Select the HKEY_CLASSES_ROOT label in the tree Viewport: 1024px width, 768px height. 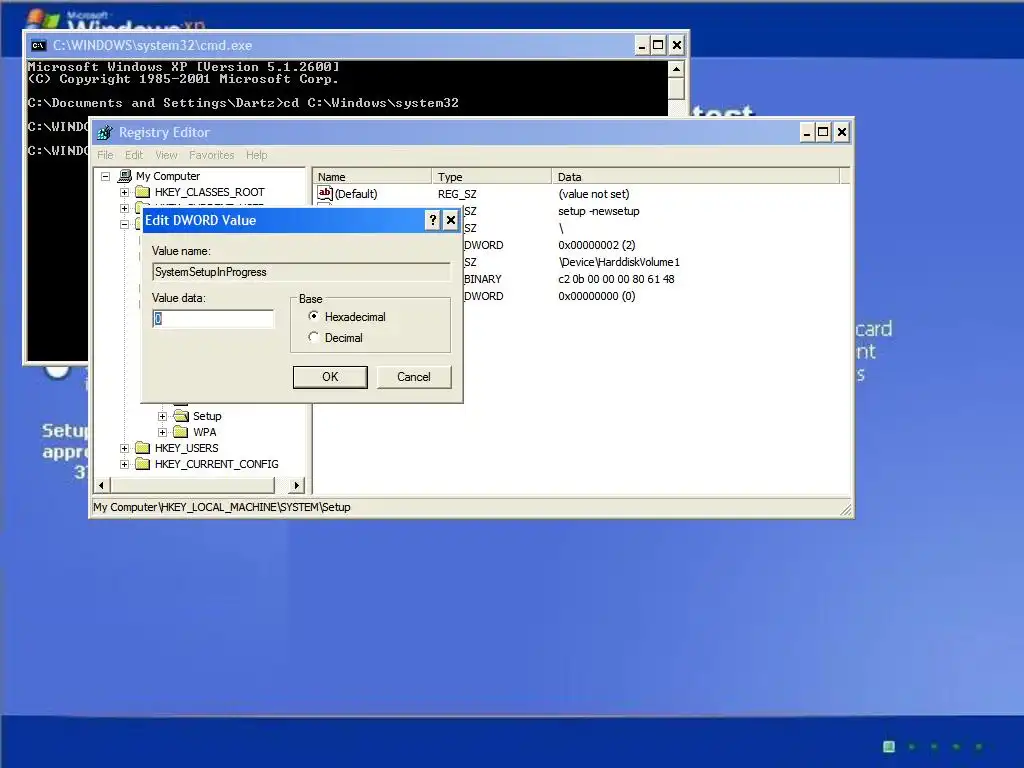[210, 192]
